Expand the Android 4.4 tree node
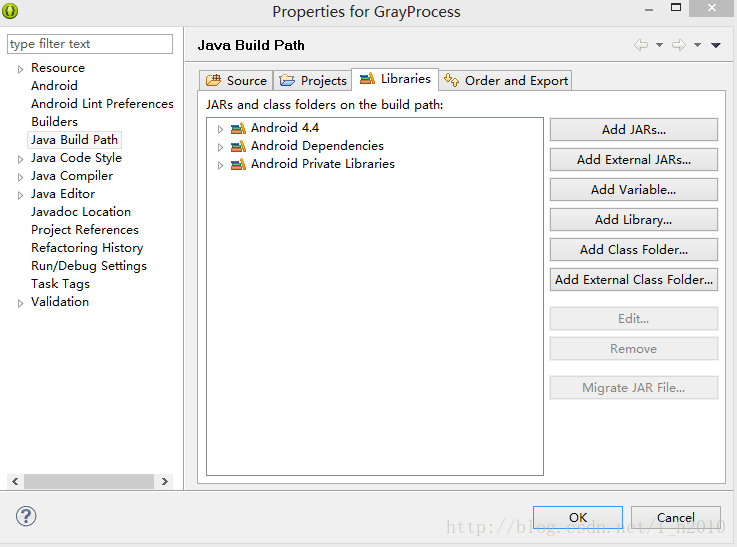 click(220, 129)
